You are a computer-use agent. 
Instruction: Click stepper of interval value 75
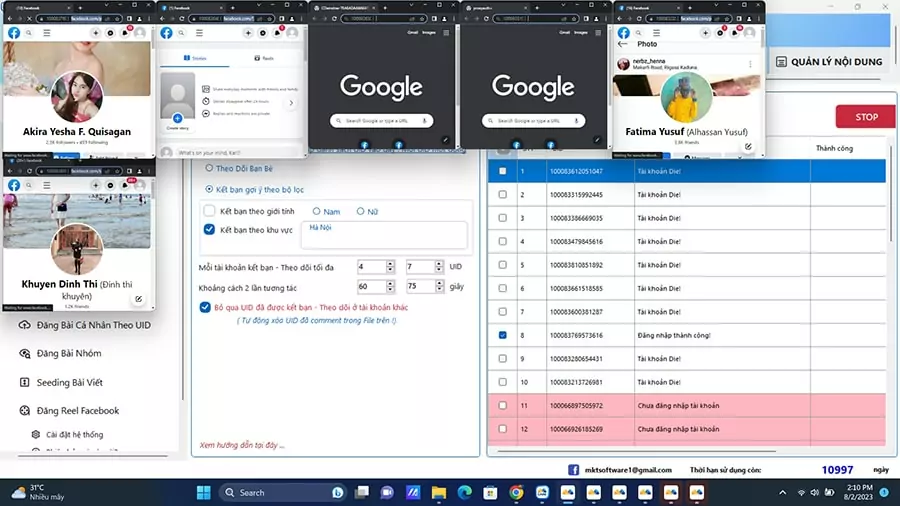(x=439, y=286)
